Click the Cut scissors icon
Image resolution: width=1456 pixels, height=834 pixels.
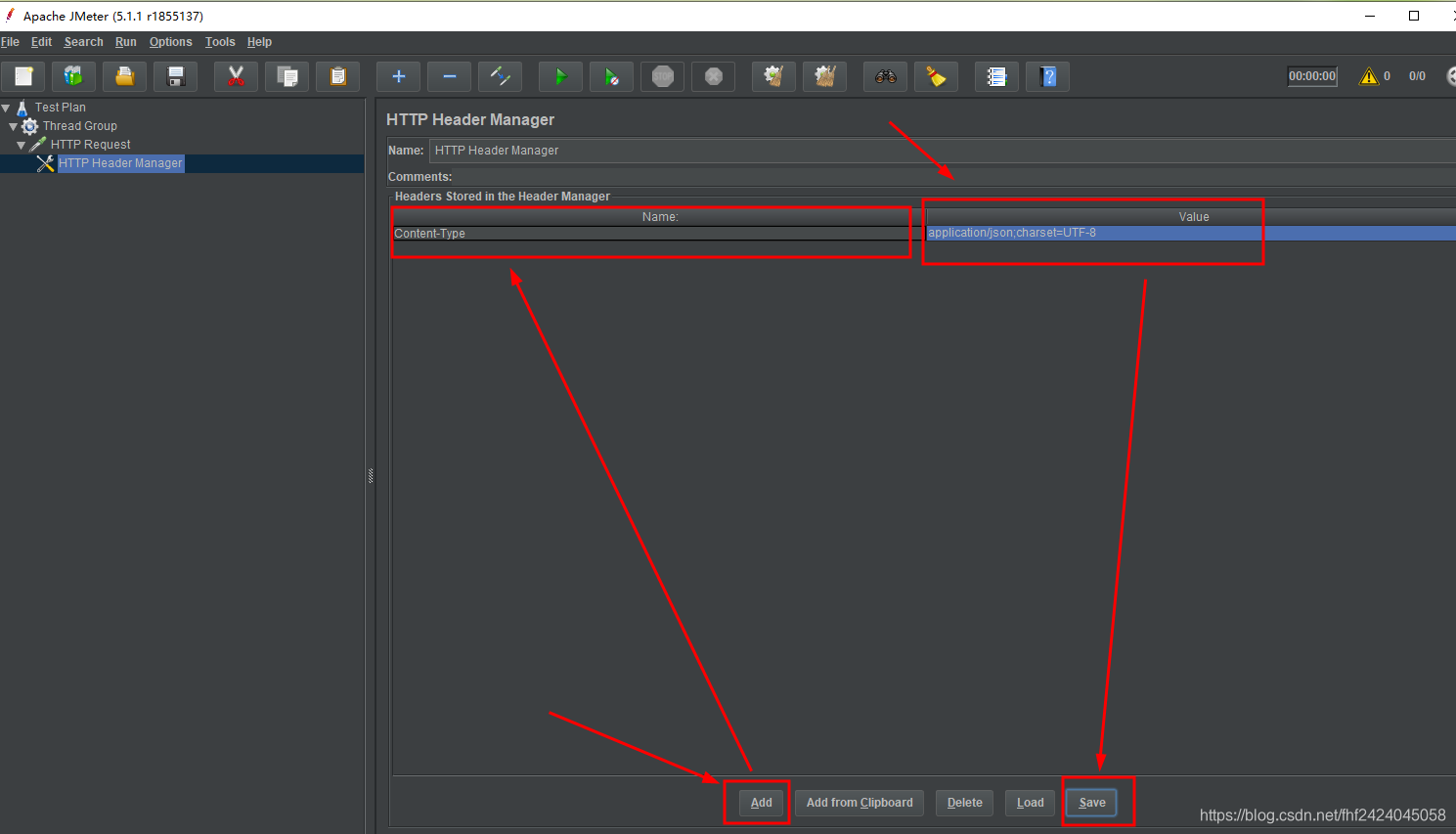[x=236, y=76]
